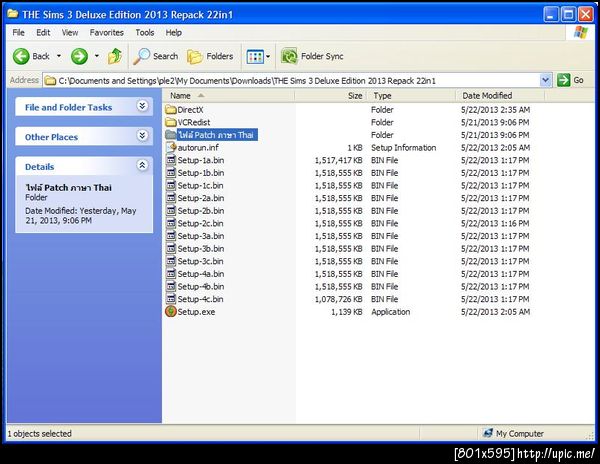
Task: Open the Forward history dropdown arrow
Action: (97, 56)
